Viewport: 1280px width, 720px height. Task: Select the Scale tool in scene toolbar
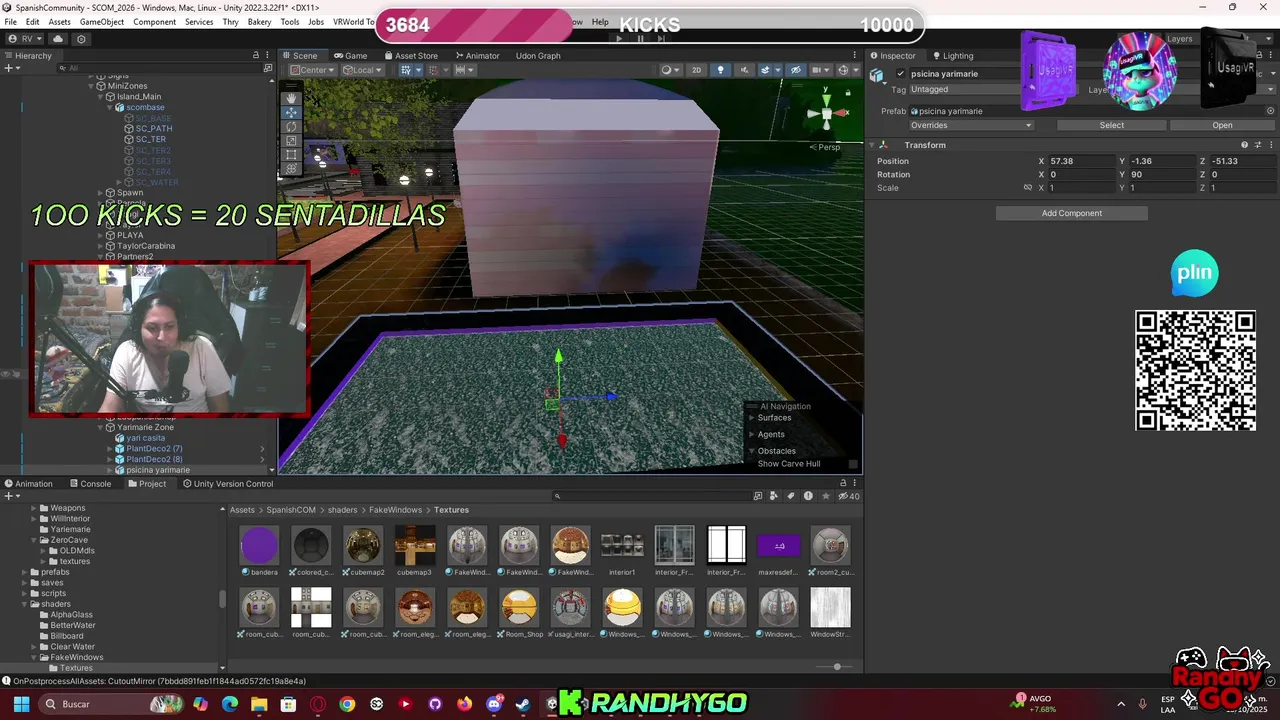[291, 140]
